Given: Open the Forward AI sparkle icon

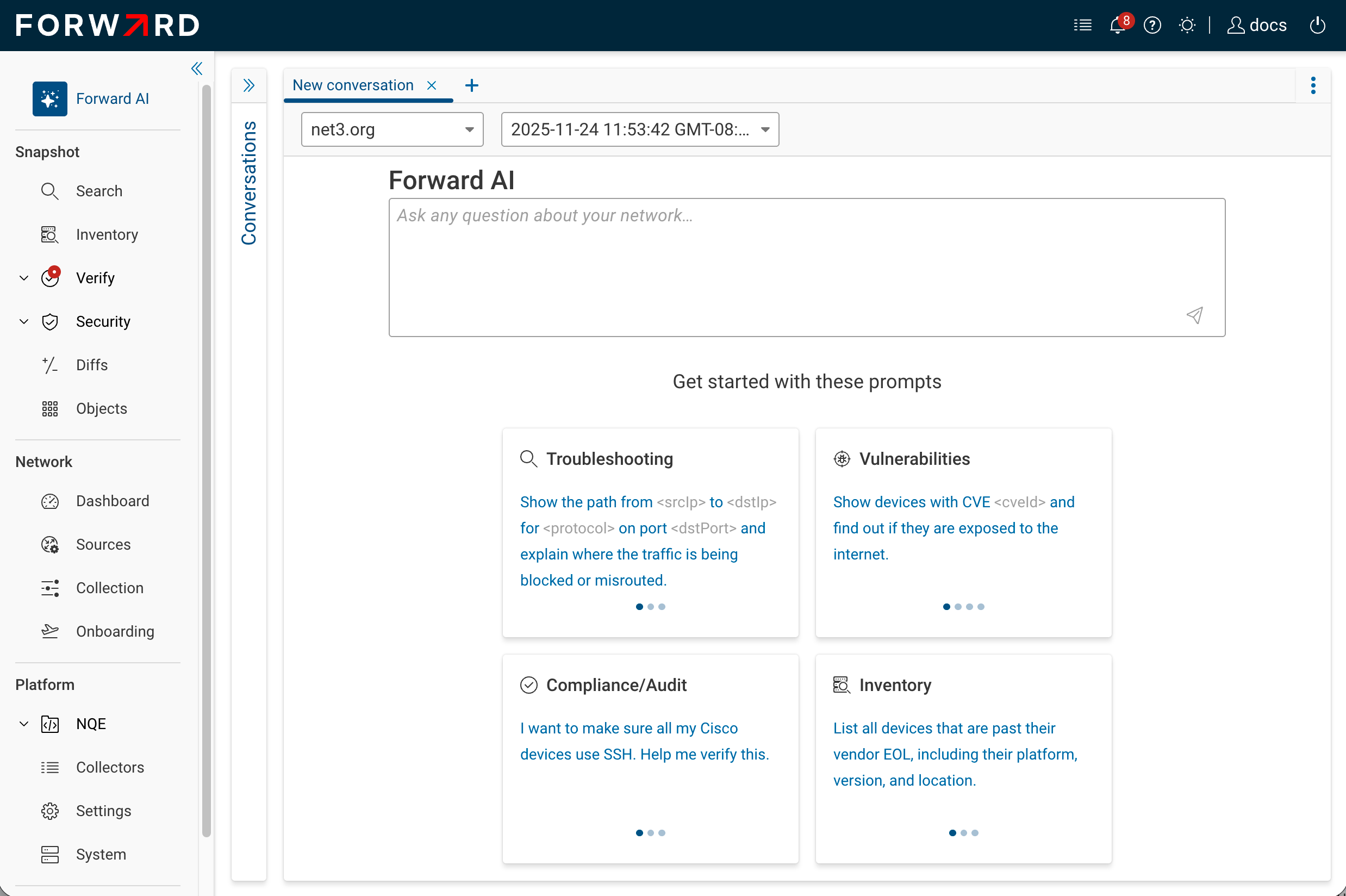Looking at the screenshot, I should 49,99.
